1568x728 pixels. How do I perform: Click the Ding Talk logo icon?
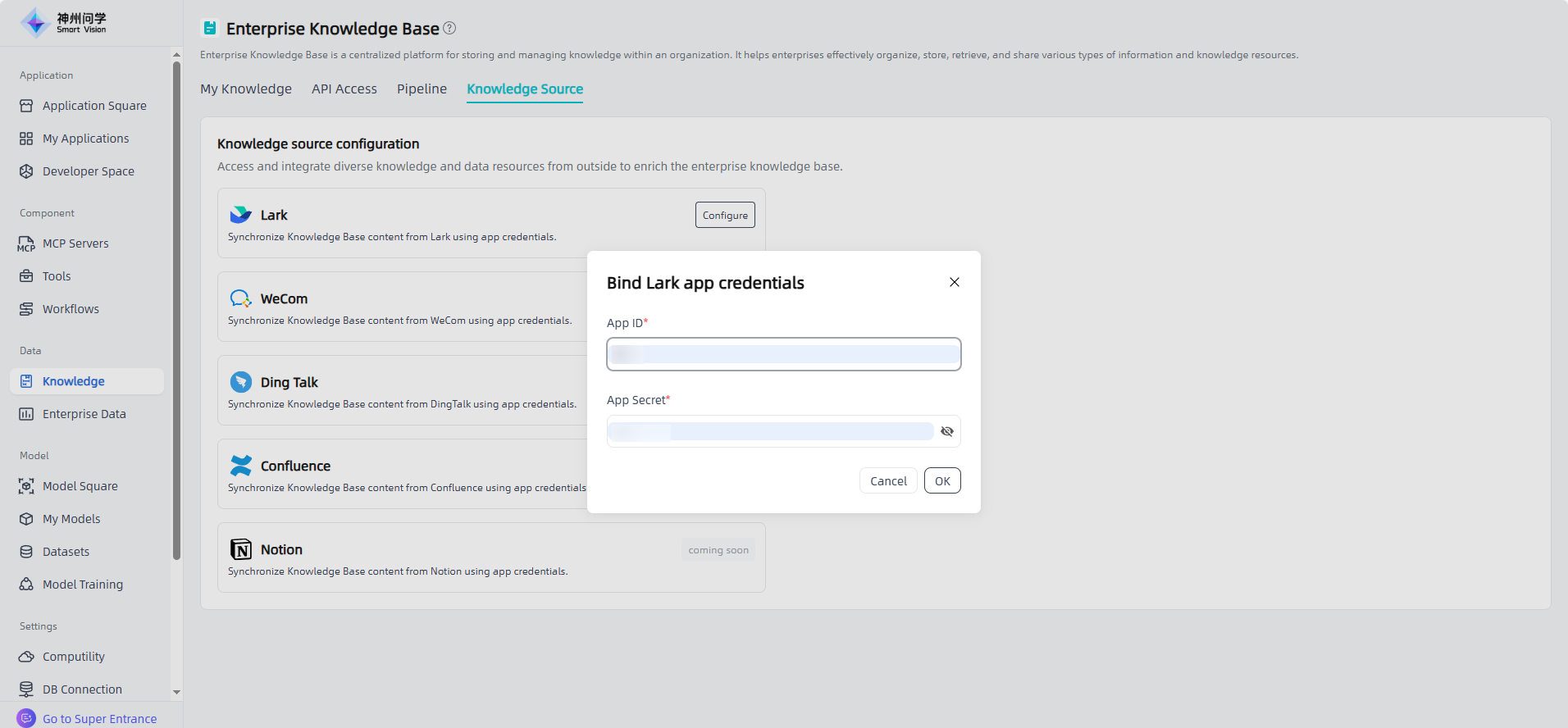[240, 382]
